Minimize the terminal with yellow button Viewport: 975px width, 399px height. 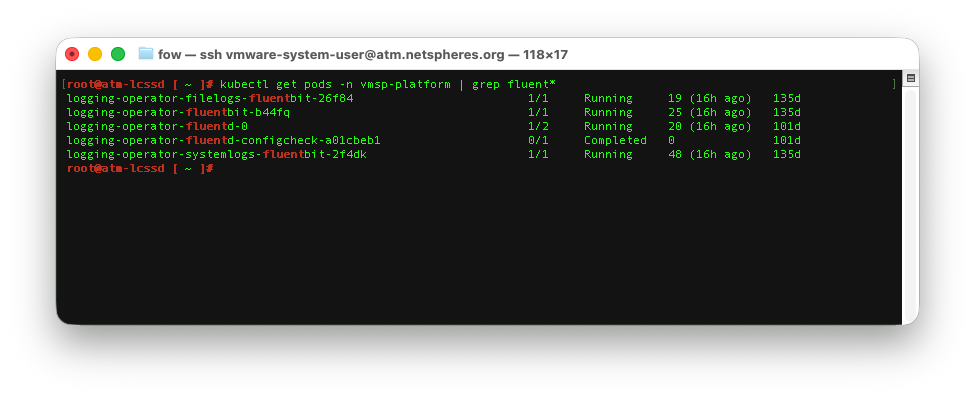tap(95, 54)
